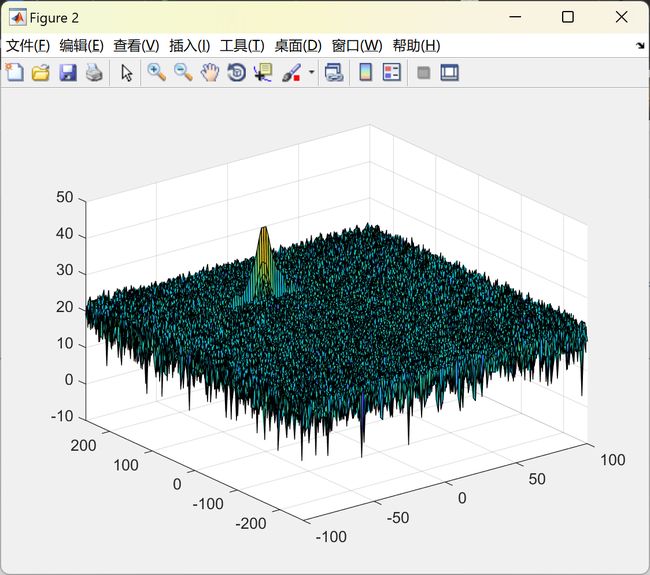Image resolution: width=650 pixels, height=575 pixels.
Task: Enable the Rotate 3D tool
Action: [237, 73]
